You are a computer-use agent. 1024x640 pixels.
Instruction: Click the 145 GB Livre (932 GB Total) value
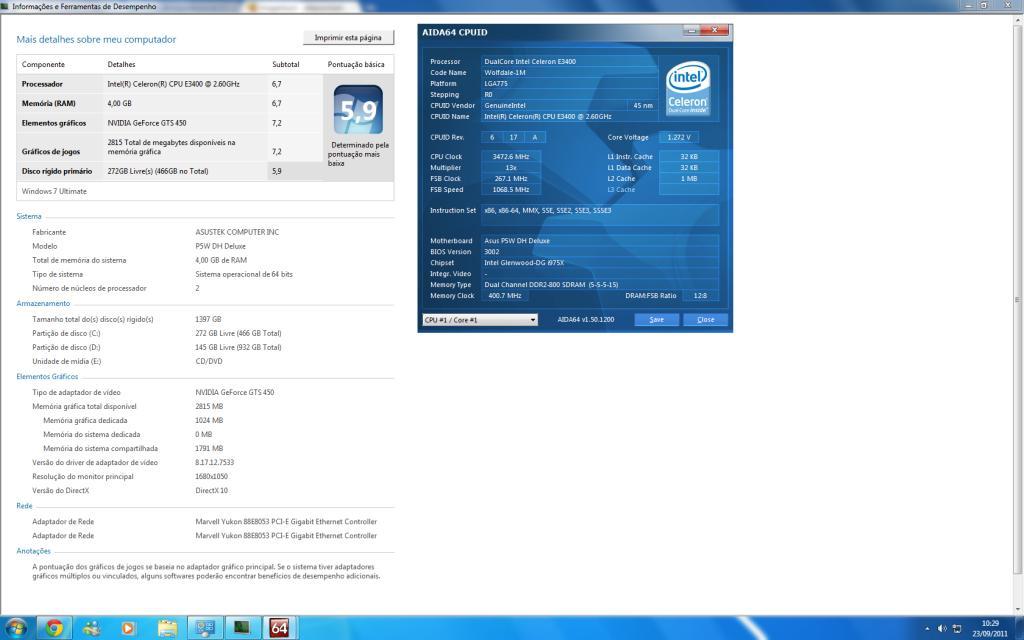point(238,347)
